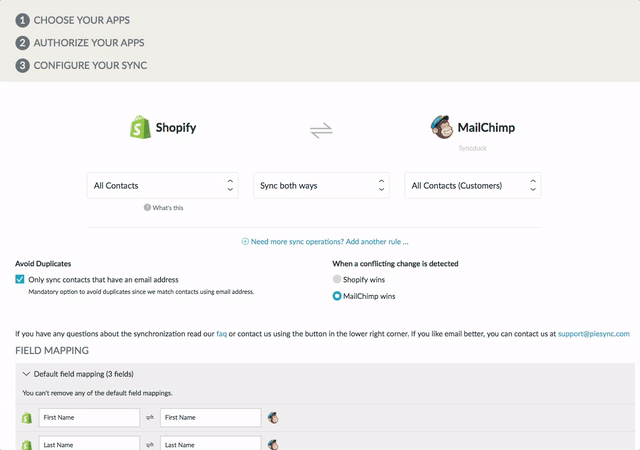Open Shopify All Contacts dropdown

click(162, 185)
